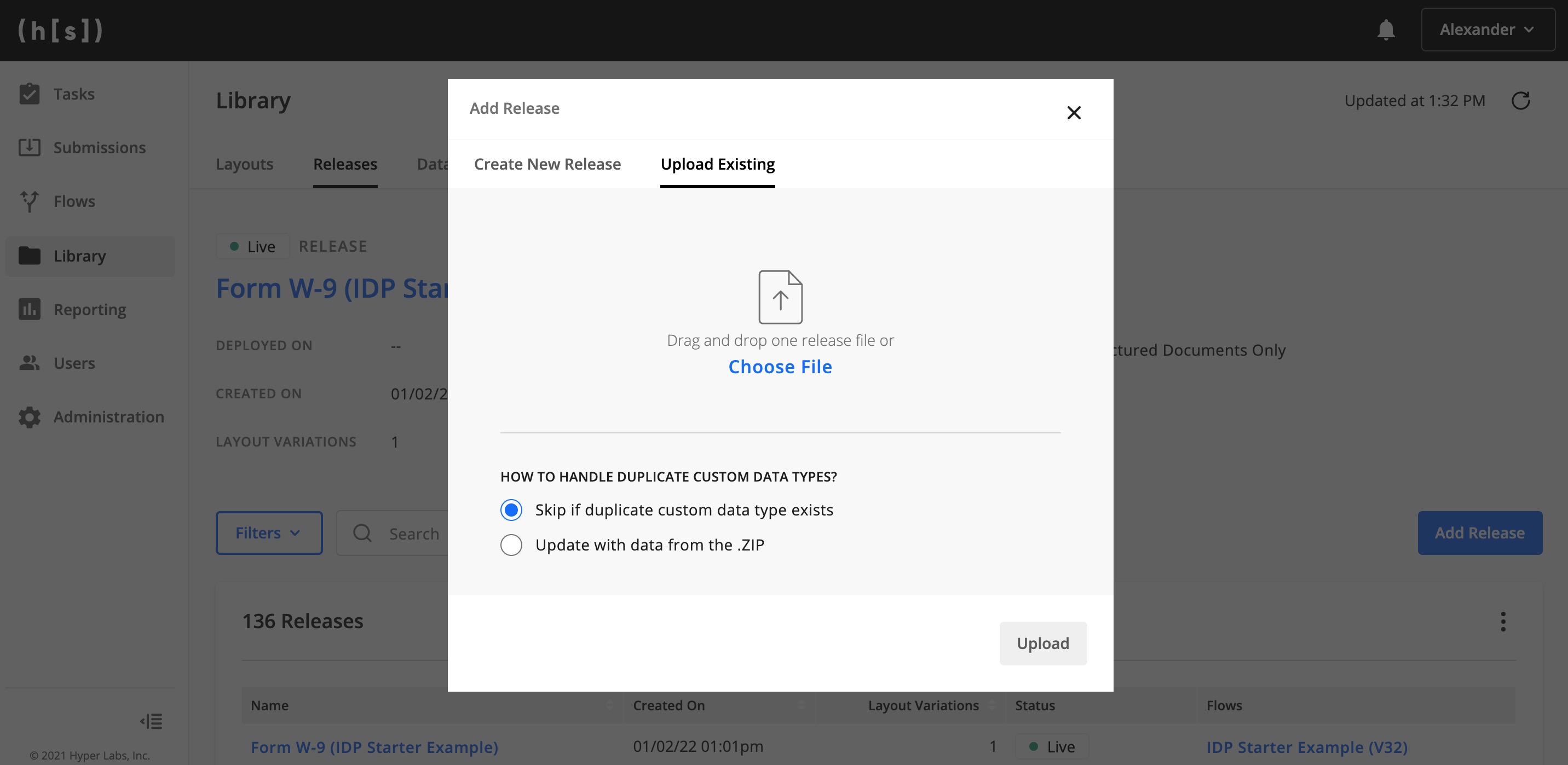The image size is (1568, 765).
Task: Click the Flows branch icon
Action: tap(29, 201)
